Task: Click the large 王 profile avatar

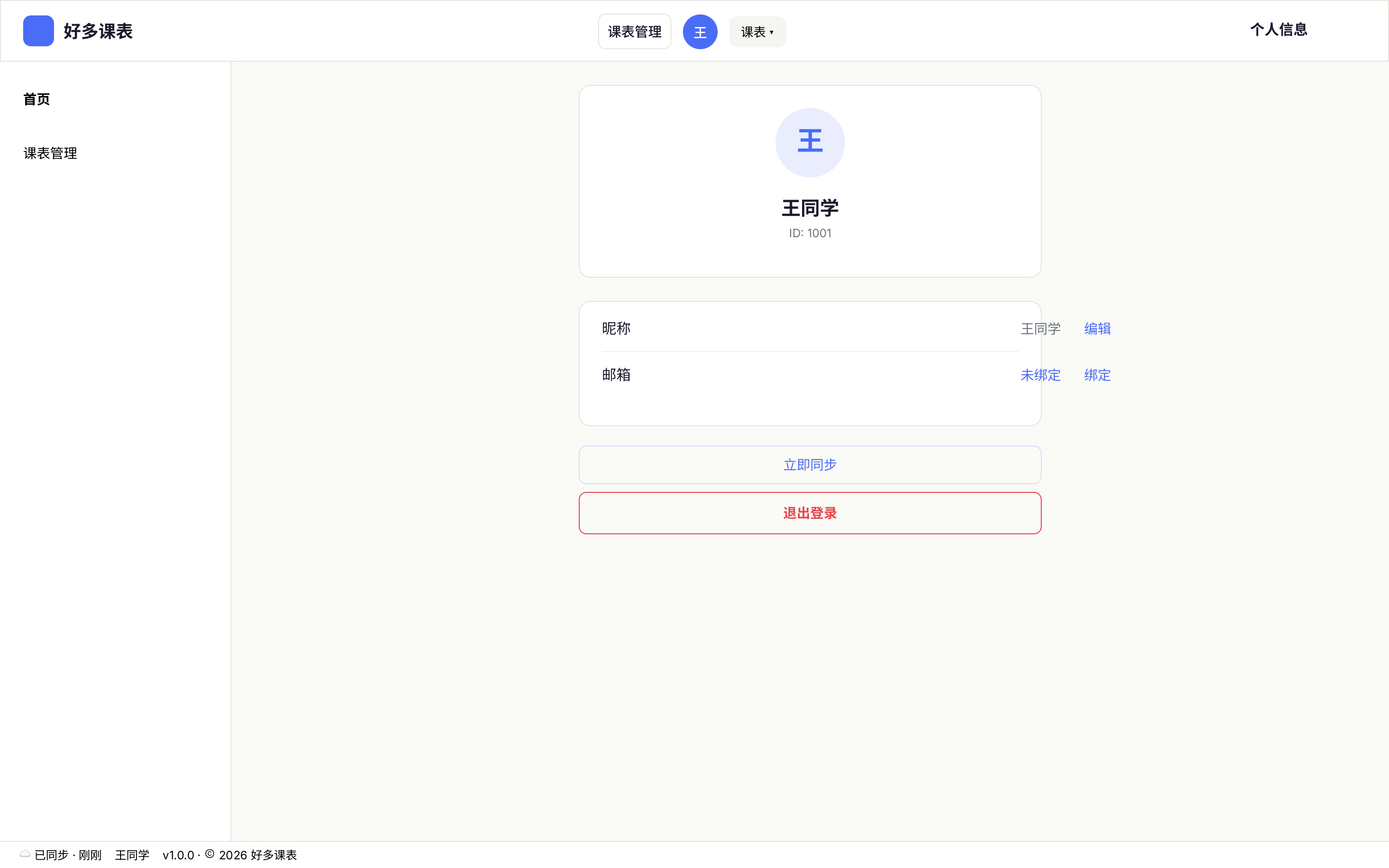Action: 810,142
